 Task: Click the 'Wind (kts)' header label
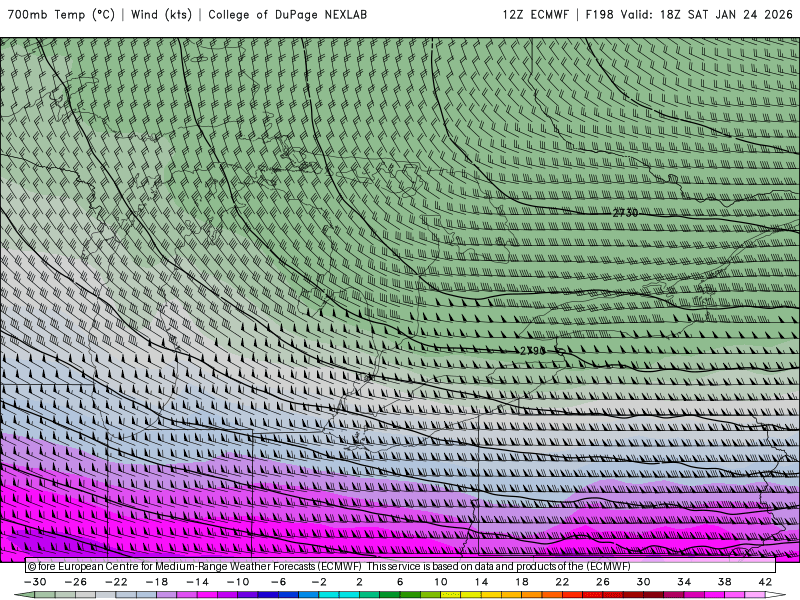pos(161,15)
